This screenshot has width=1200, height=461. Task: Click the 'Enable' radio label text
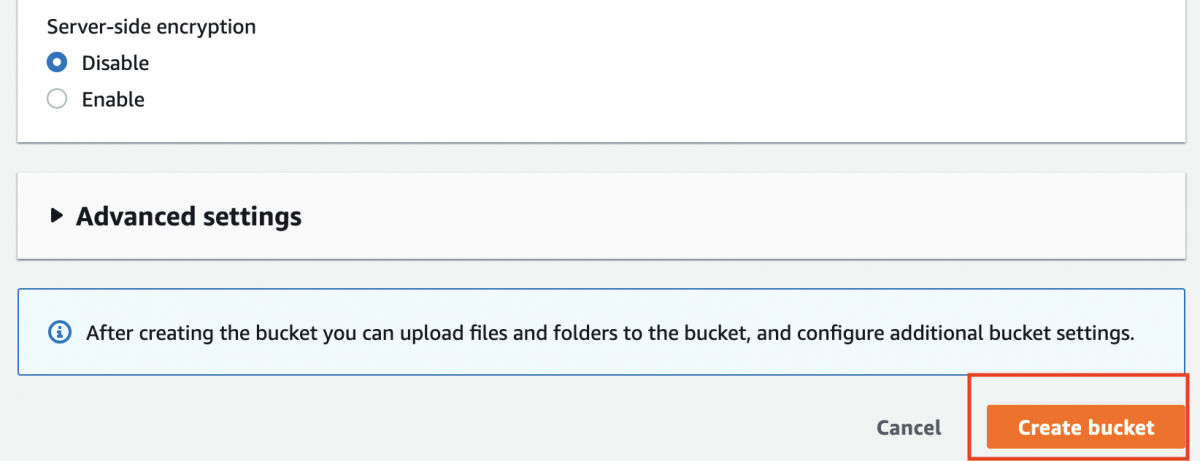(113, 99)
